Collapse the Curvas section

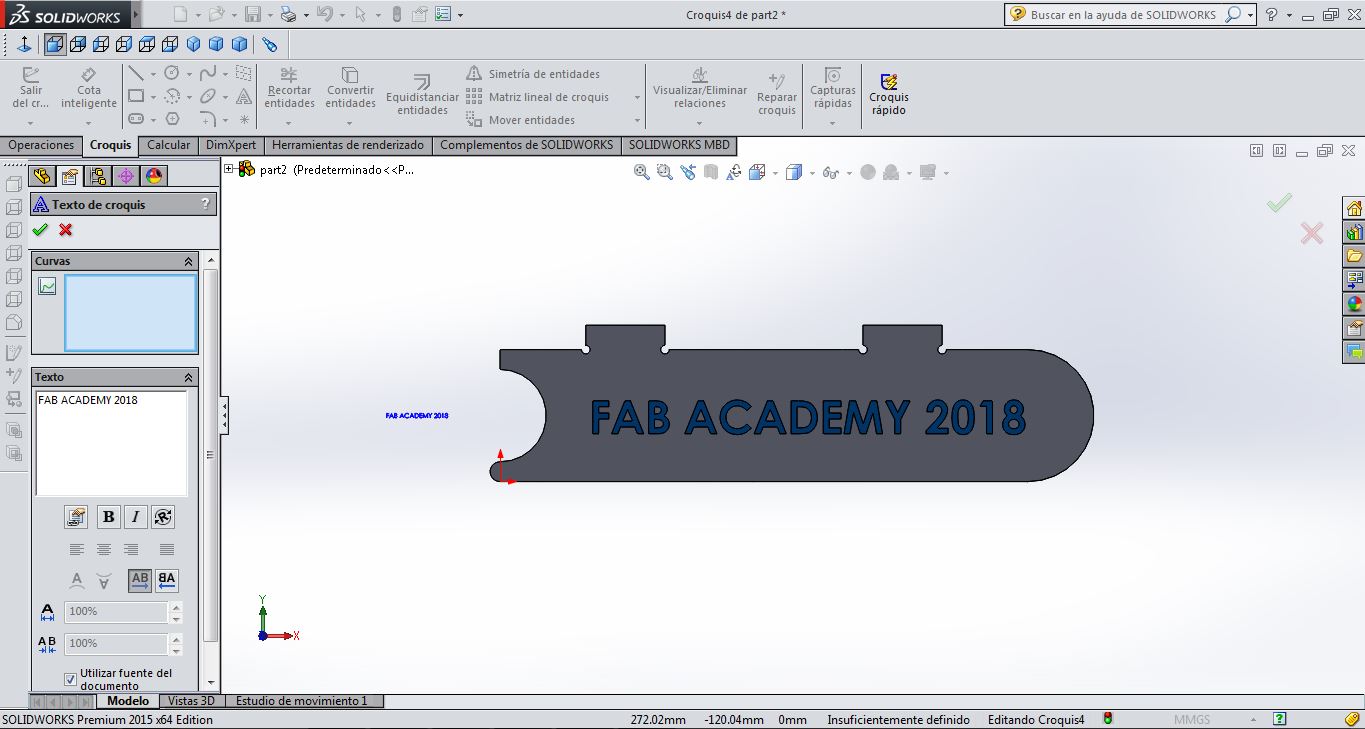tap(188, 261)
